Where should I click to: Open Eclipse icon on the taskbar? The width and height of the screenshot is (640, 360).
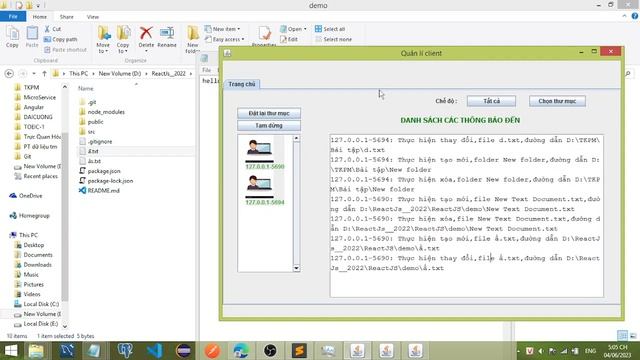click(183, 351)
